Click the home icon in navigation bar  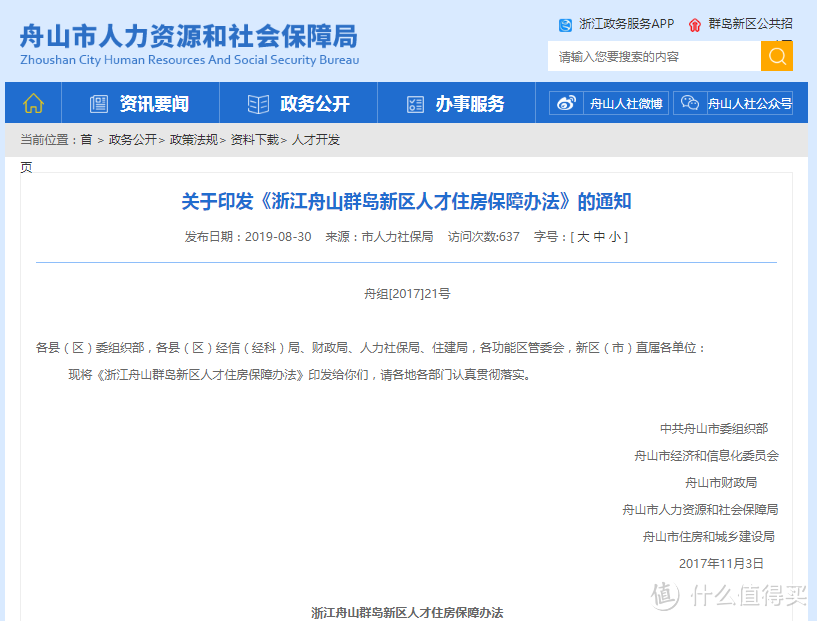click(33, 103)
